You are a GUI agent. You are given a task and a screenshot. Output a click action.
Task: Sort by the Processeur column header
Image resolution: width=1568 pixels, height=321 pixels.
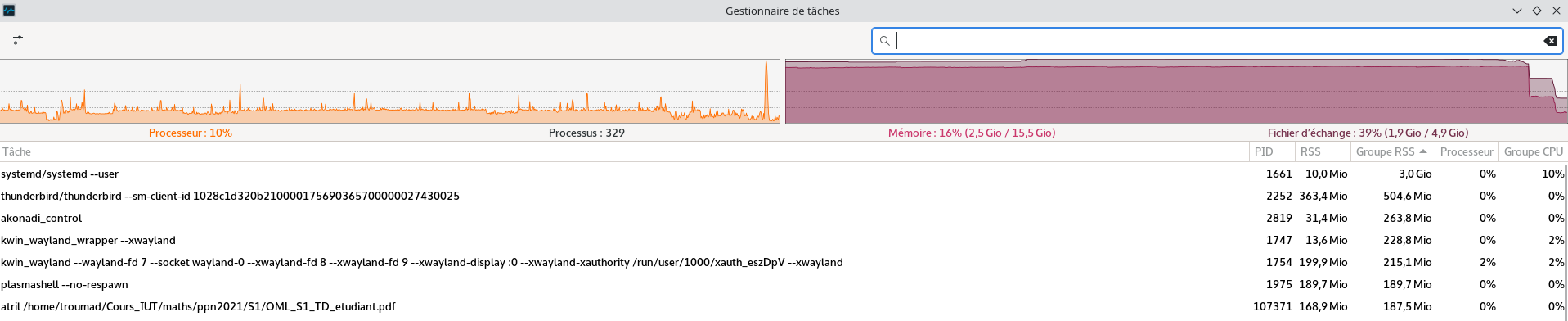coord(1467,151)
